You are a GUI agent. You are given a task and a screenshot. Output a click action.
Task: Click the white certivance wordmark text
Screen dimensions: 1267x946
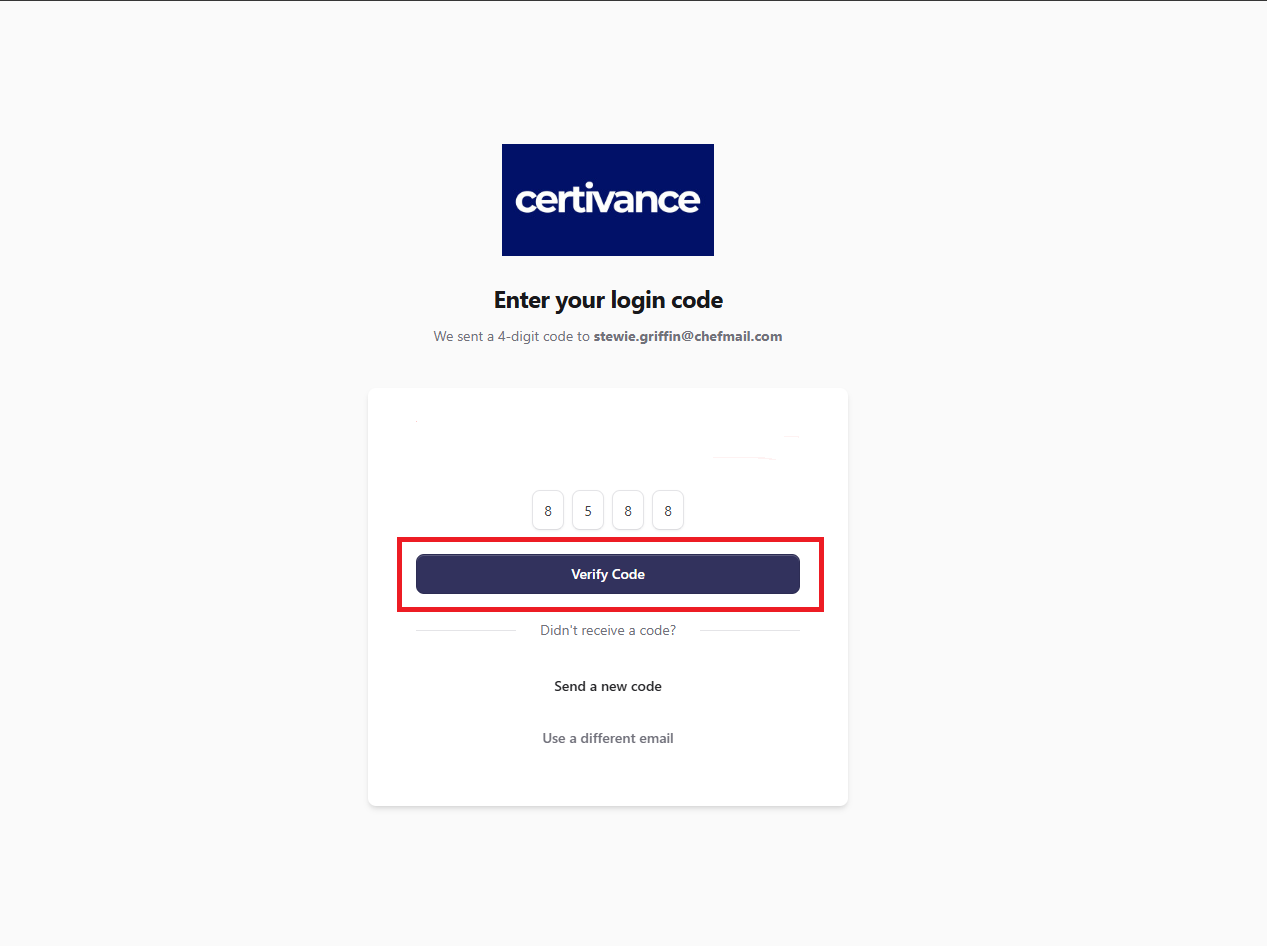(608, 199)
